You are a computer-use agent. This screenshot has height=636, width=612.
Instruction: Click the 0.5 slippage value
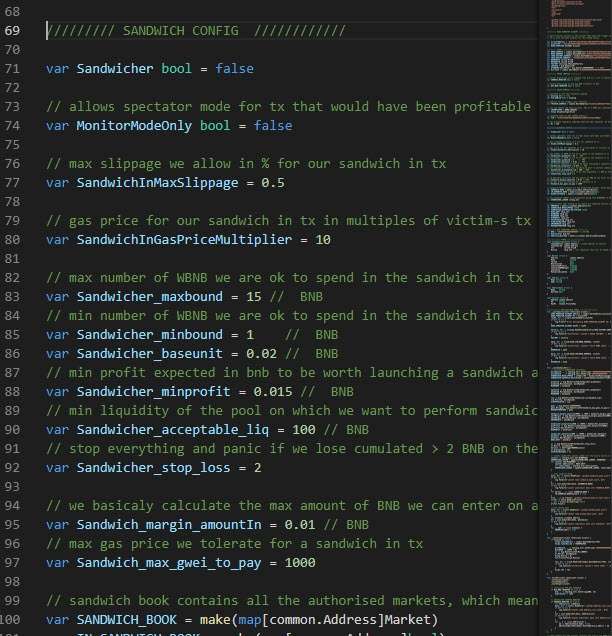(273, 183)
